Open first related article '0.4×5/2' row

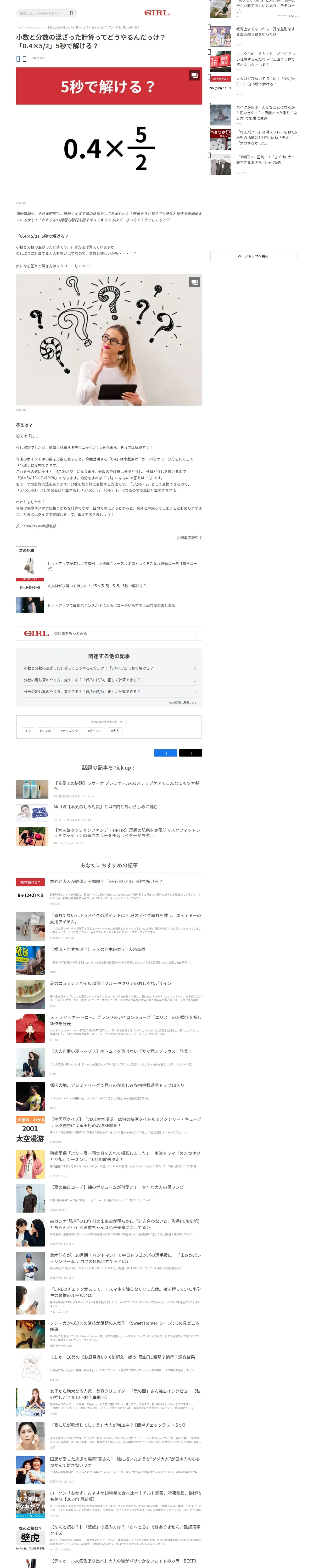tap(109, 668)
